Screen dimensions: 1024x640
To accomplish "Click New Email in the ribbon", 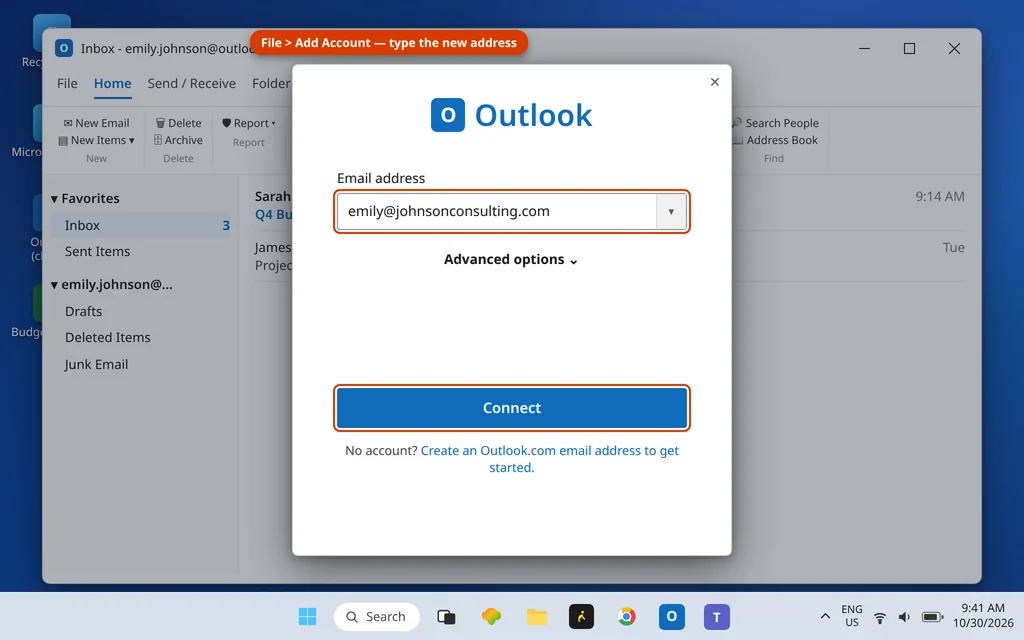I will click(96, 123).
